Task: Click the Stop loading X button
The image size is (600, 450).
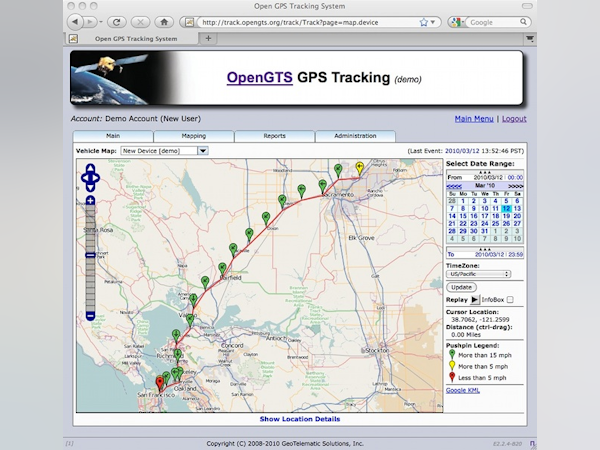Action: (140, 22)
